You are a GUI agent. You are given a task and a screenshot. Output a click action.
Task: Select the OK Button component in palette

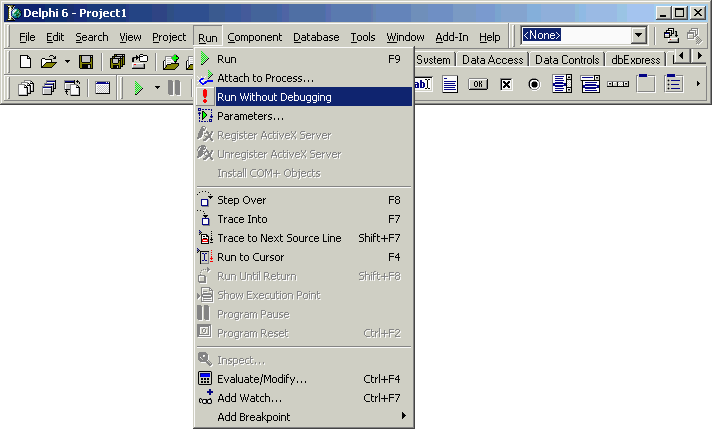[x=478, y=84]
